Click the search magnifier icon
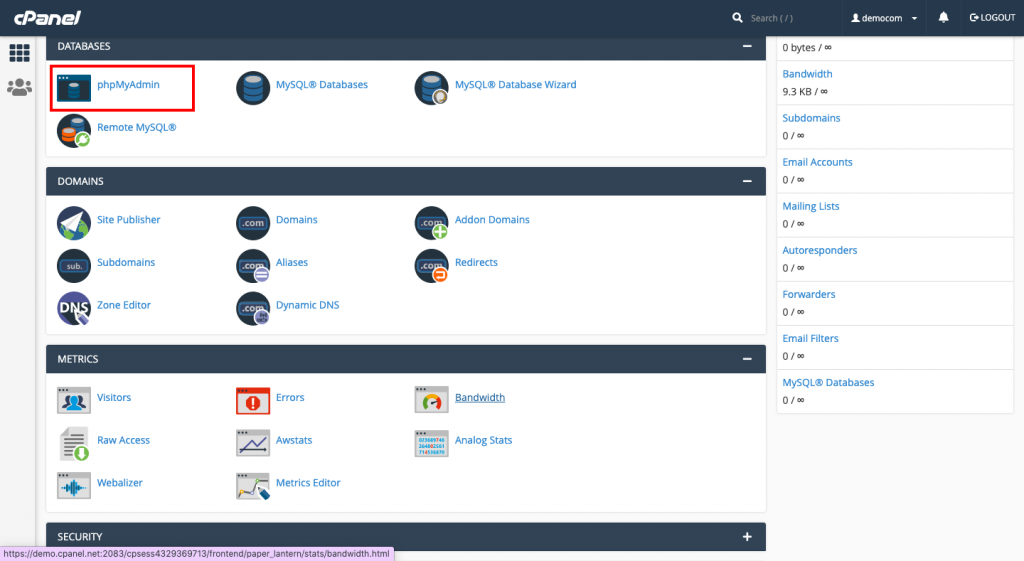This screenshot has width=1024, height=561. [x=737, y=18]
